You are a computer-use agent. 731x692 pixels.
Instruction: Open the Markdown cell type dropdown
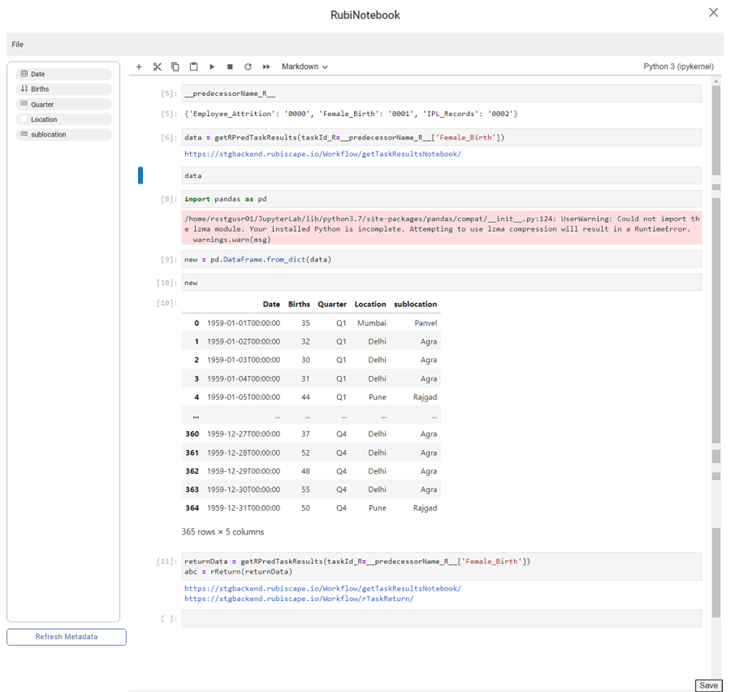(x=304, y=67)
